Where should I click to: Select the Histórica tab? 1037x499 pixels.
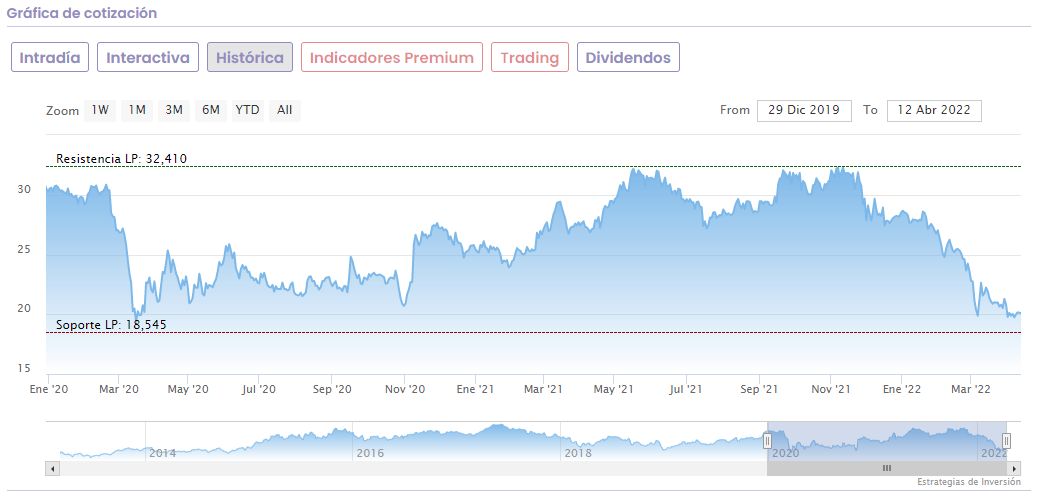pyautogui.click(x=250, y=57)
